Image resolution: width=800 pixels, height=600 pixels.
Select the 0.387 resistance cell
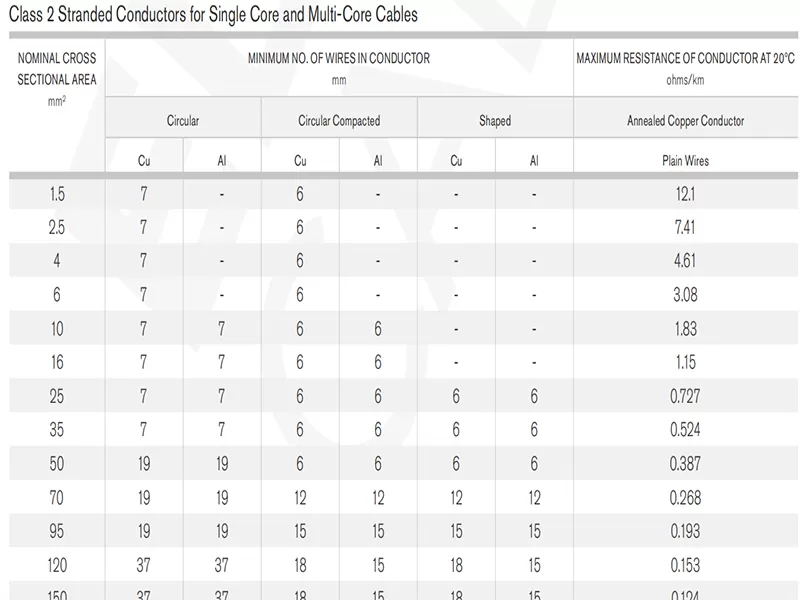[686, 464]
